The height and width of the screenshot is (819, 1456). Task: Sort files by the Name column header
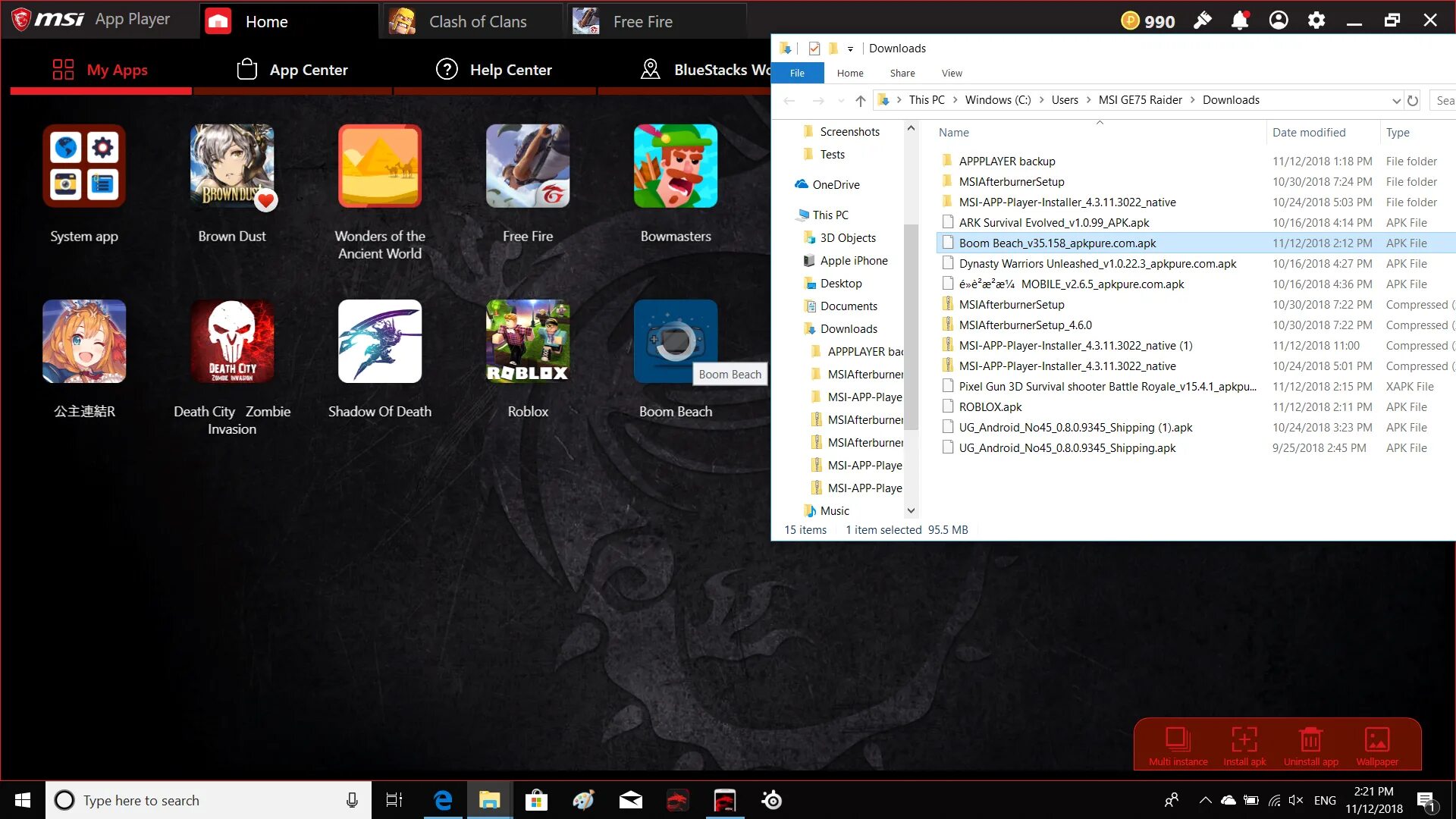tap(954, 133)
